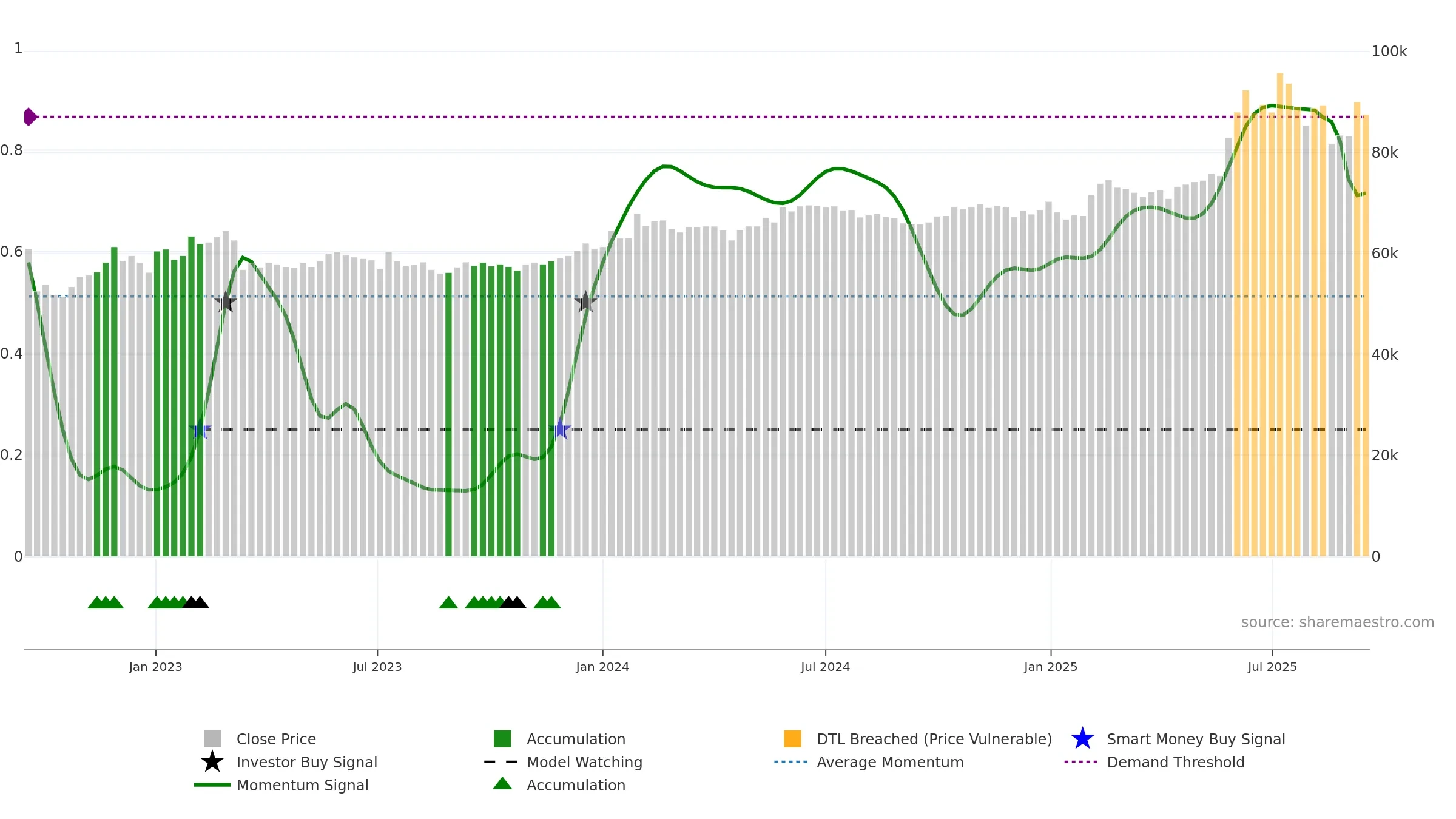Click the 100k right axis label
The width and height of the screenshot is (1456, 819).
(1389, 52)
